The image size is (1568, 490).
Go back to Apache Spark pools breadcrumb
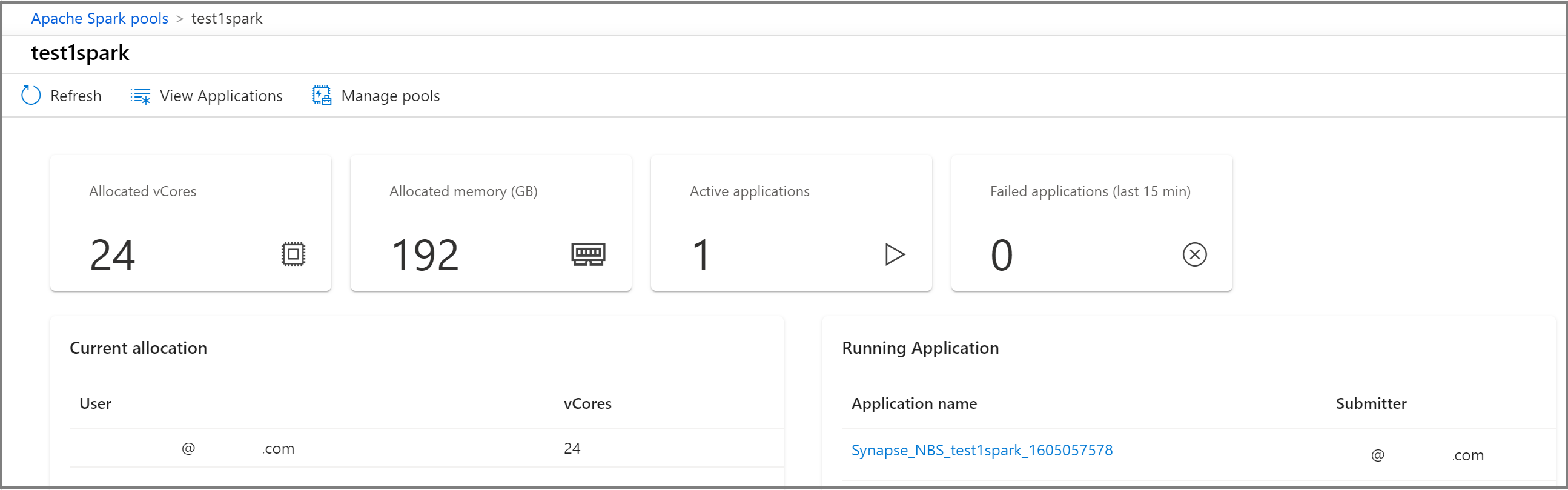99,19
